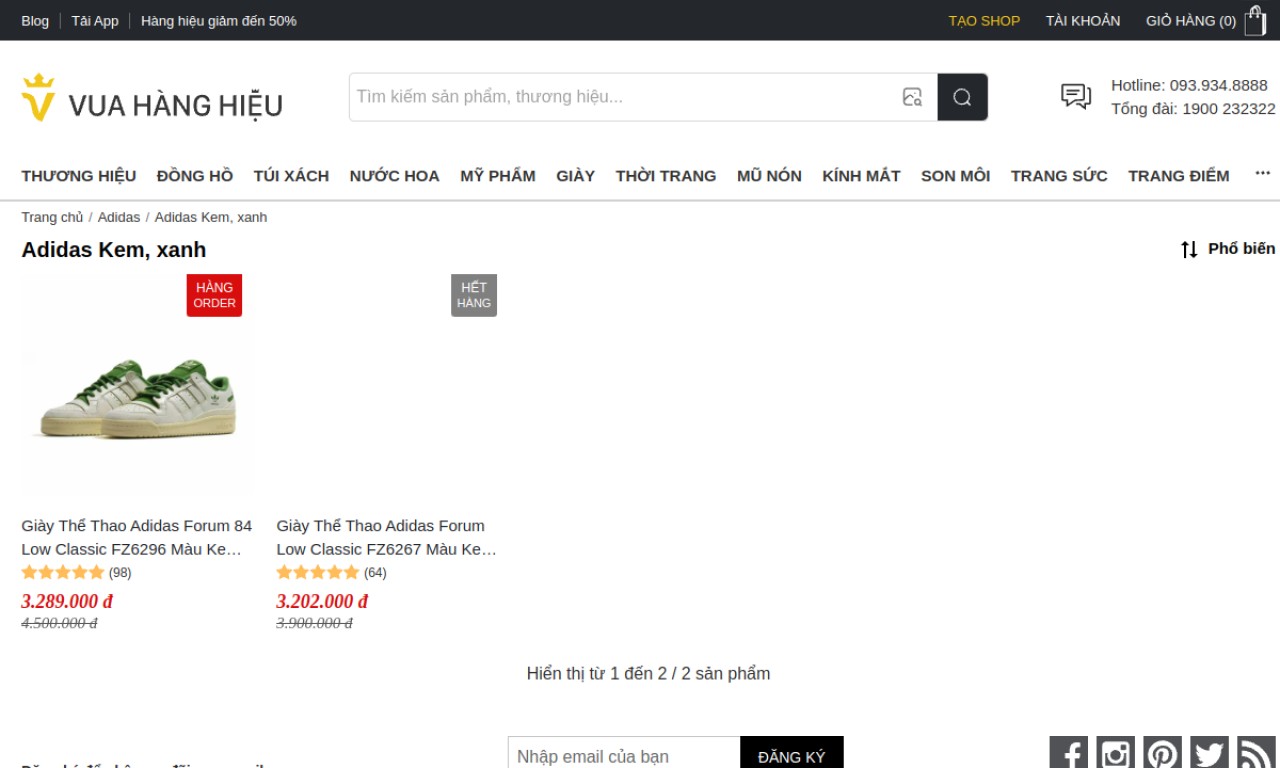Open the TRANG SỨC menu
Screen dimensions: 1280x768
point(1059,176)
